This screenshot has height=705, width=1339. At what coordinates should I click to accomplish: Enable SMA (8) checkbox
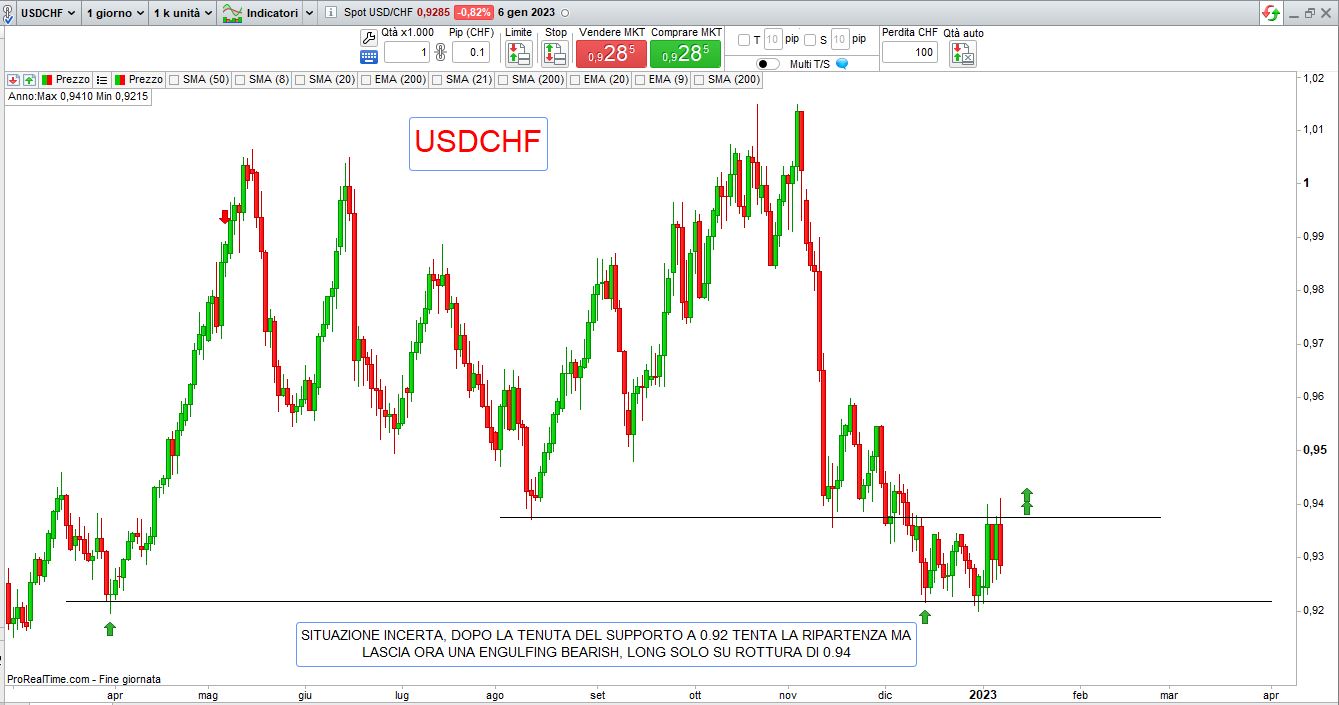point(240,79)
